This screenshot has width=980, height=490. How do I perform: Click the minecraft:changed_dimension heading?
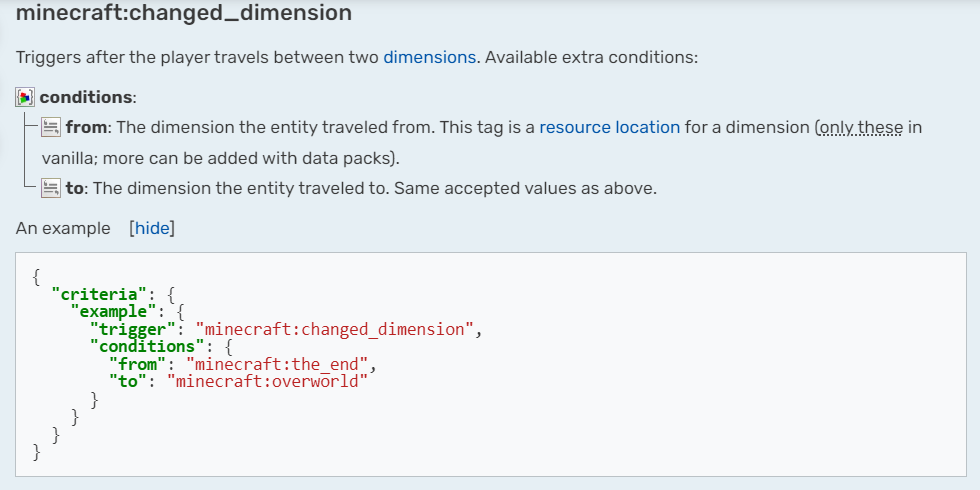184,14
